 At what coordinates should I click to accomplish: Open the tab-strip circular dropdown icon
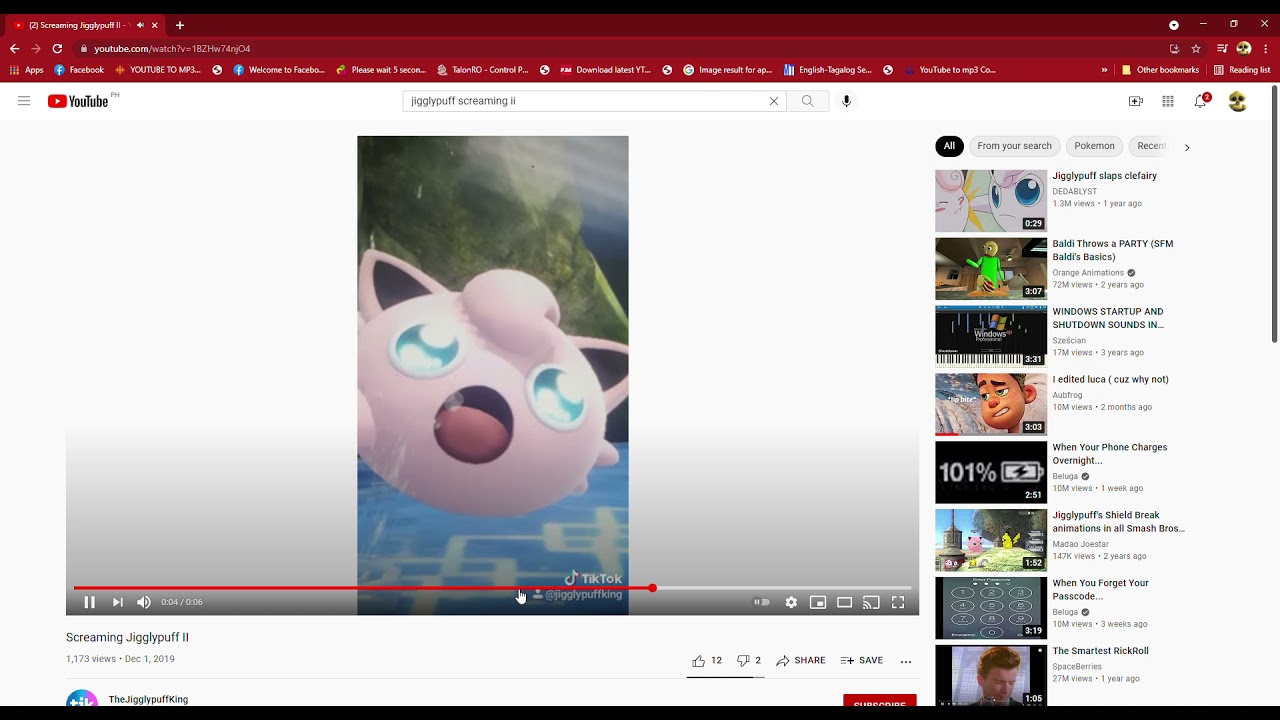(x=1174, y=25)
